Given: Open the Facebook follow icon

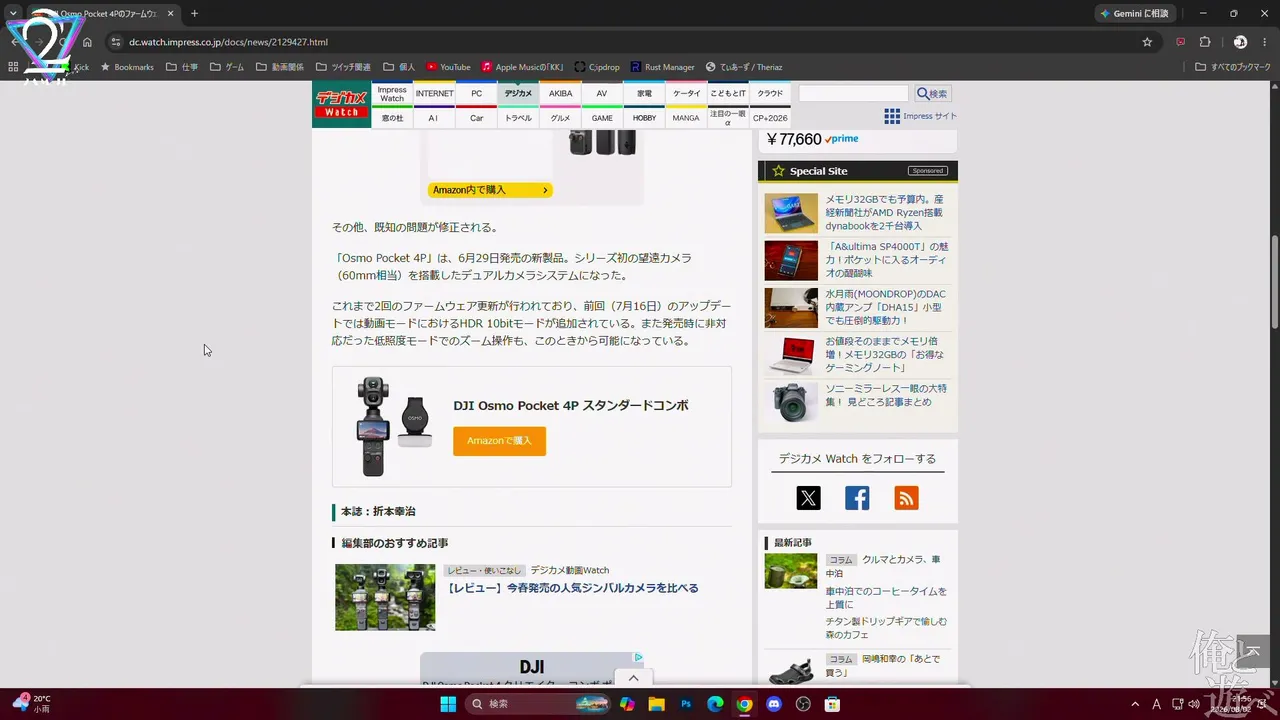Looking at the screenshot, I should (857, 498).
